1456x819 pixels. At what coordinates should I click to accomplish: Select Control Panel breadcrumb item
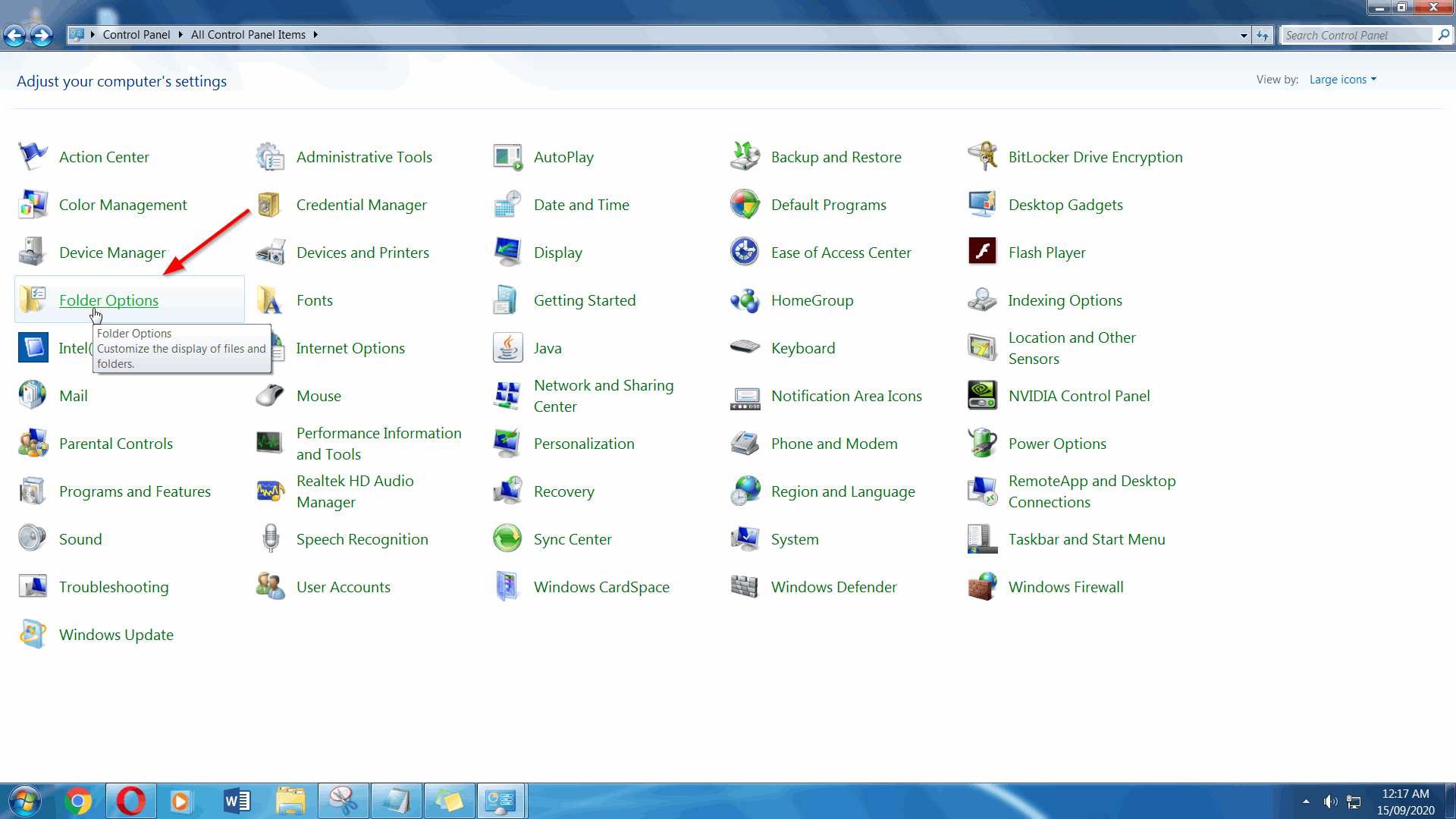point(136,35)
